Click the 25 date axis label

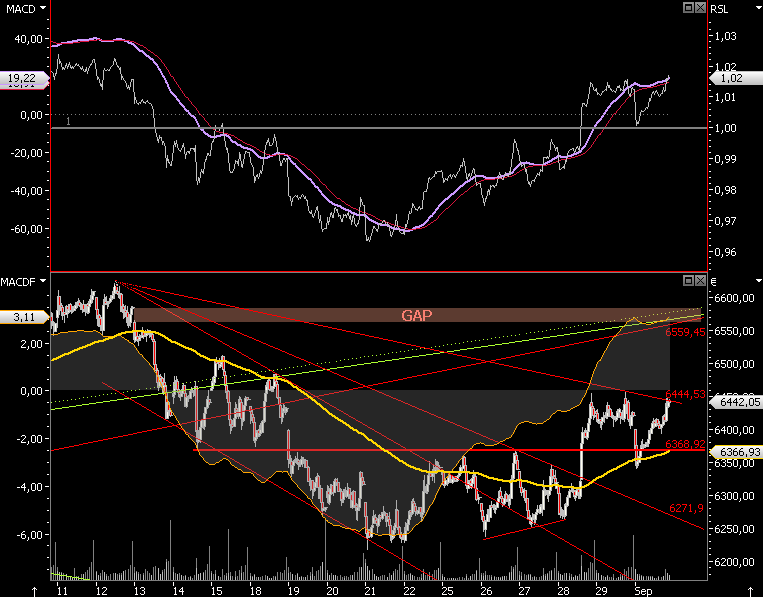point(447,591)
